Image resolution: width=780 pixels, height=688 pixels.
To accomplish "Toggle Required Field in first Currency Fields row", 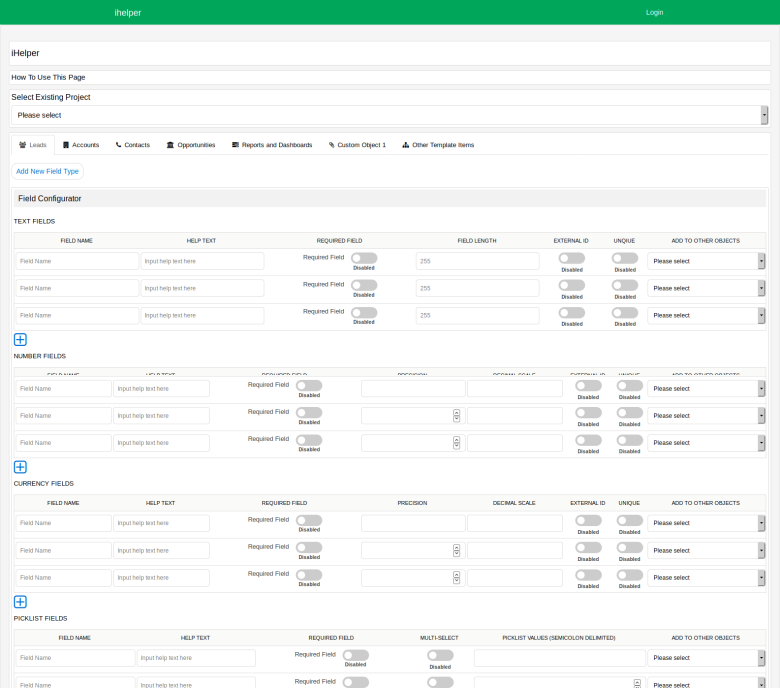I will 309,520.
